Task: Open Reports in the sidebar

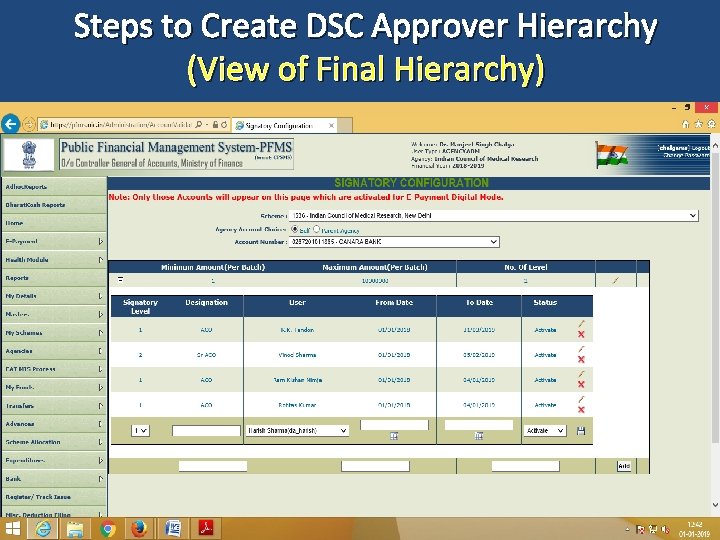Action: [x=54, y=278]
